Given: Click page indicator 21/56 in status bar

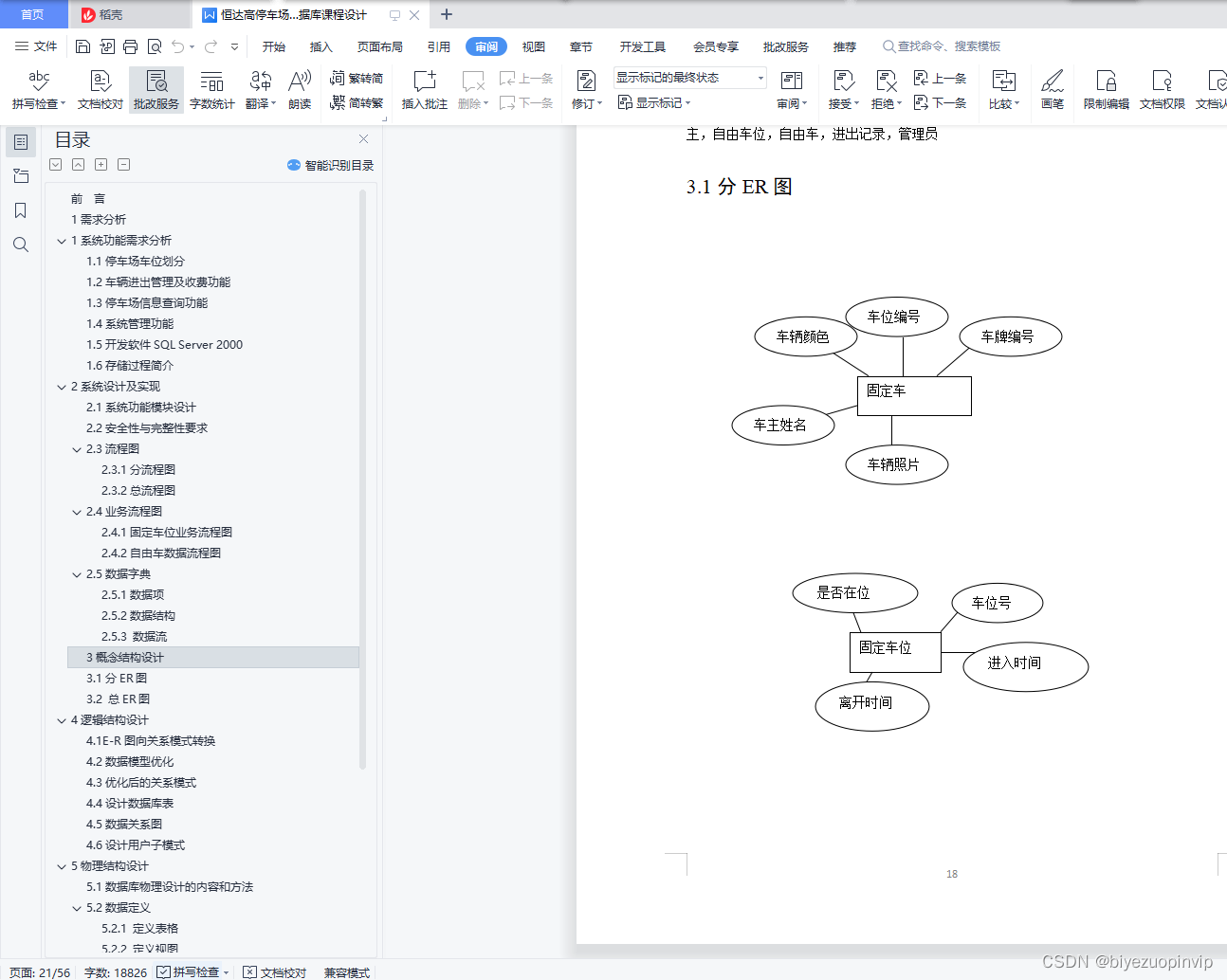Looking at the screenshot, I should pyautogui.click(x=40, y=972).
